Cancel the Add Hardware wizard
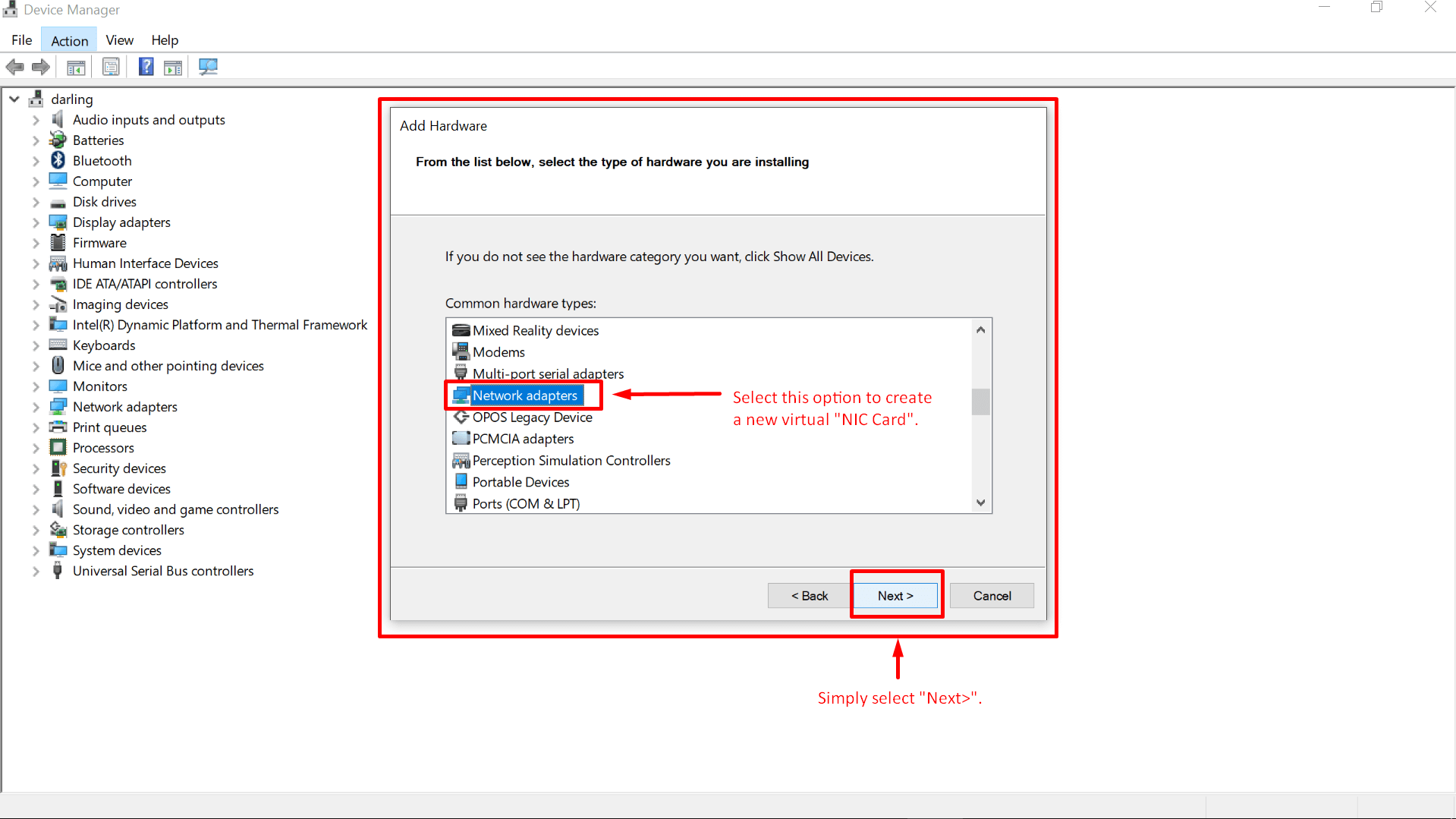The width and height of the screenshot is (1456, 819). 992,596
